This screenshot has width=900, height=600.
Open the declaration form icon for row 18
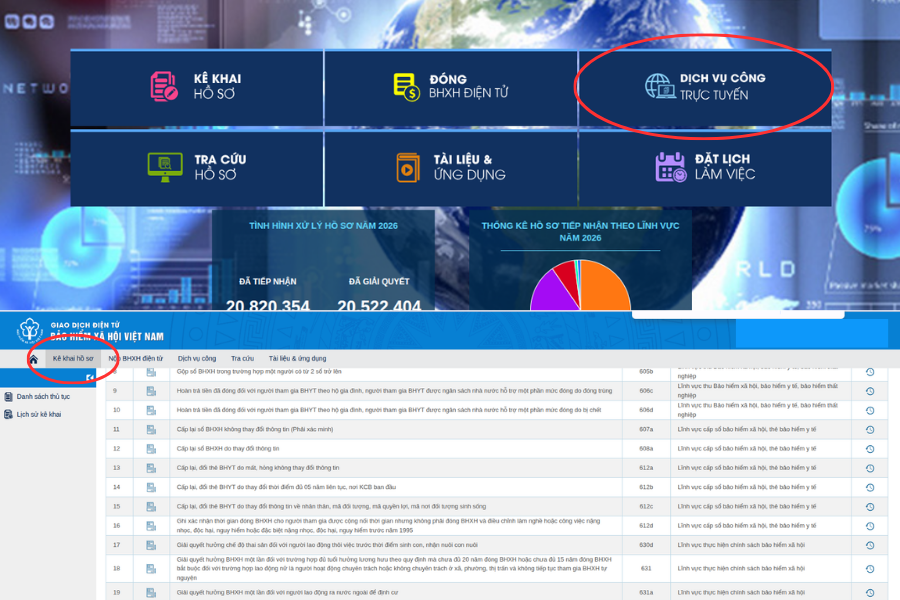point(151,568)
